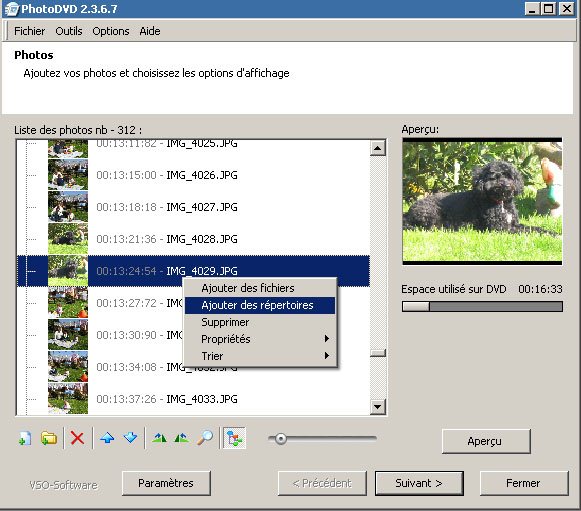Select IMG_4028.JPG in the photo list

click(193, 239)
